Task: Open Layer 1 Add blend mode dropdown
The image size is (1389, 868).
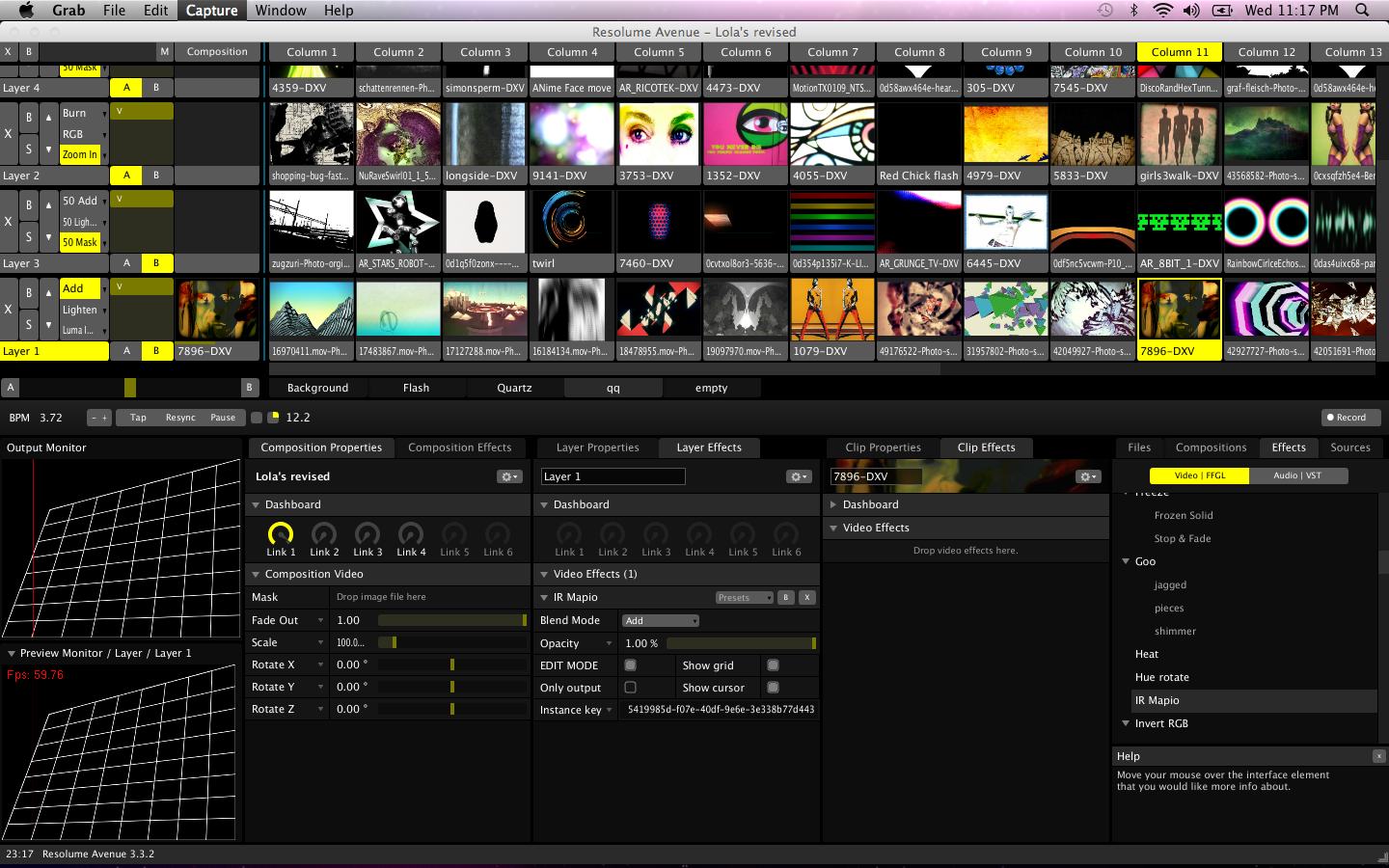Action: [84, 288]
